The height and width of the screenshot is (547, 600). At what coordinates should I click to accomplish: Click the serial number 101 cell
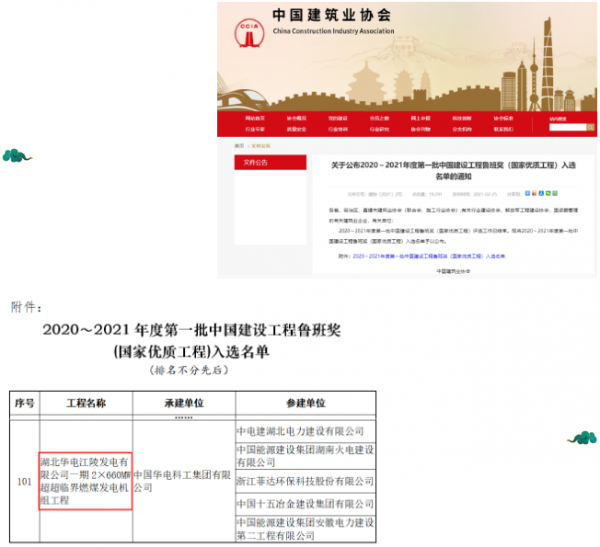[x=24, y=482]
